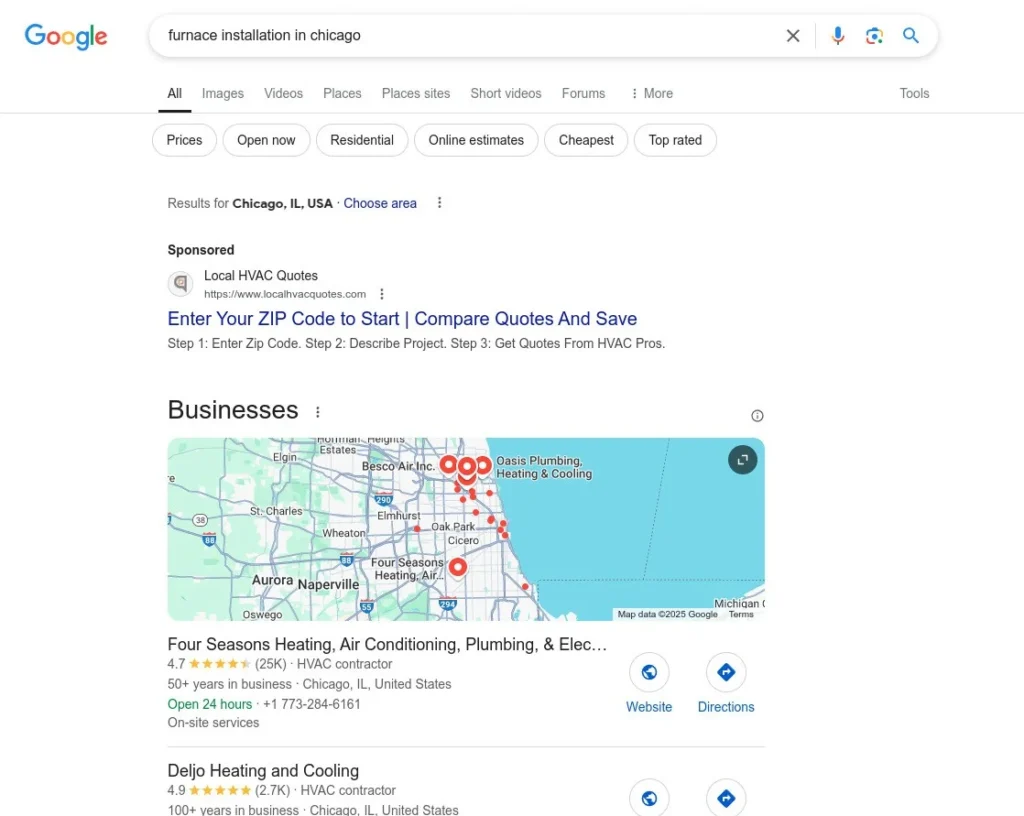Toggle the Cheapest filter chip

(586, 140)
